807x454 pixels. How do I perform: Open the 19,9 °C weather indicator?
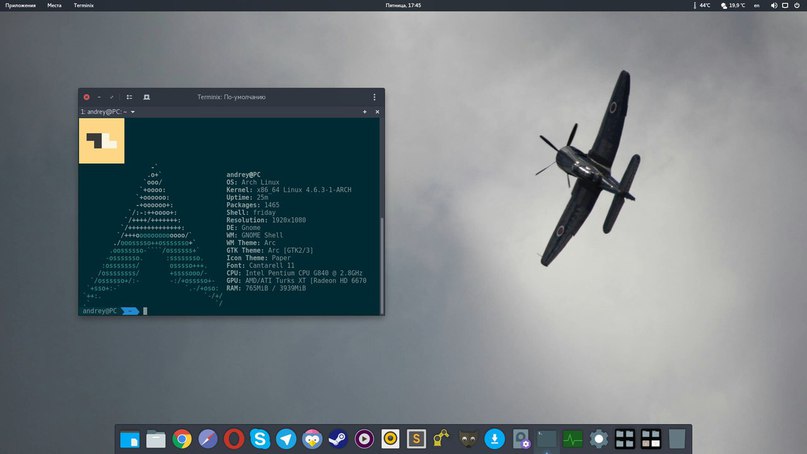coord(733,5)
